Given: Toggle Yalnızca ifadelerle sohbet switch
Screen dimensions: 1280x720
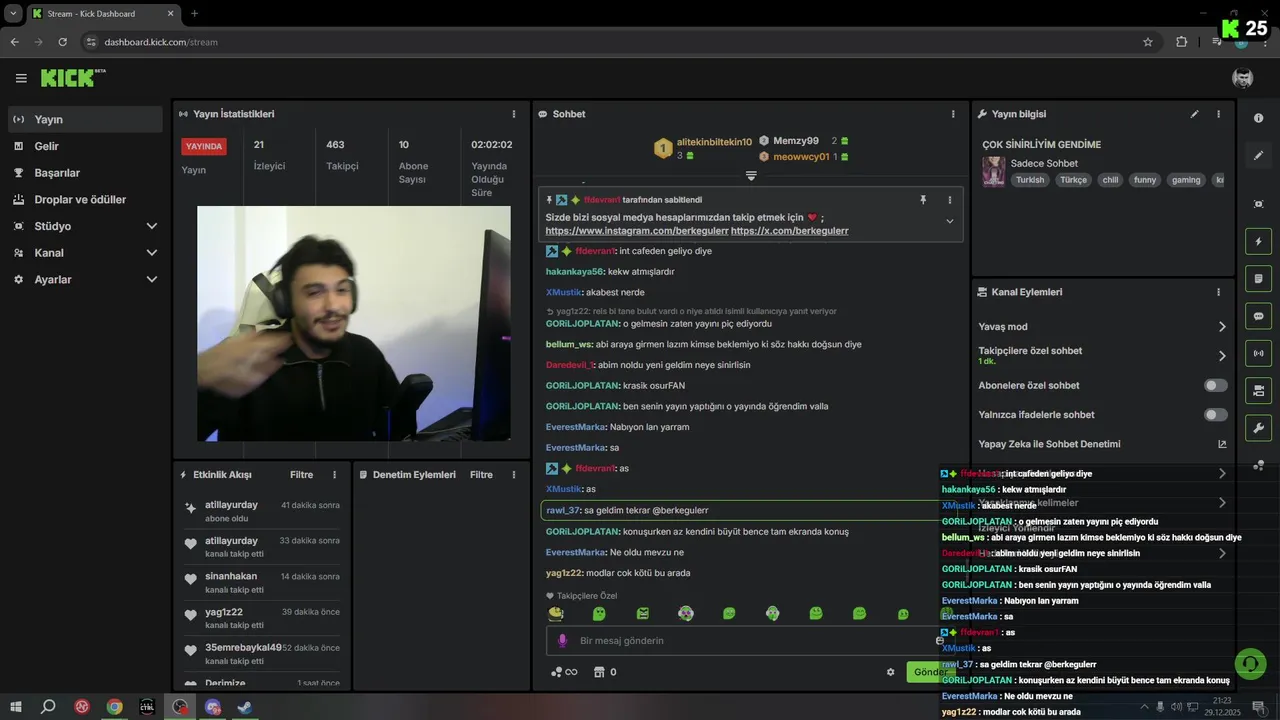Looking at the screenshot, I should (1216, 414).
